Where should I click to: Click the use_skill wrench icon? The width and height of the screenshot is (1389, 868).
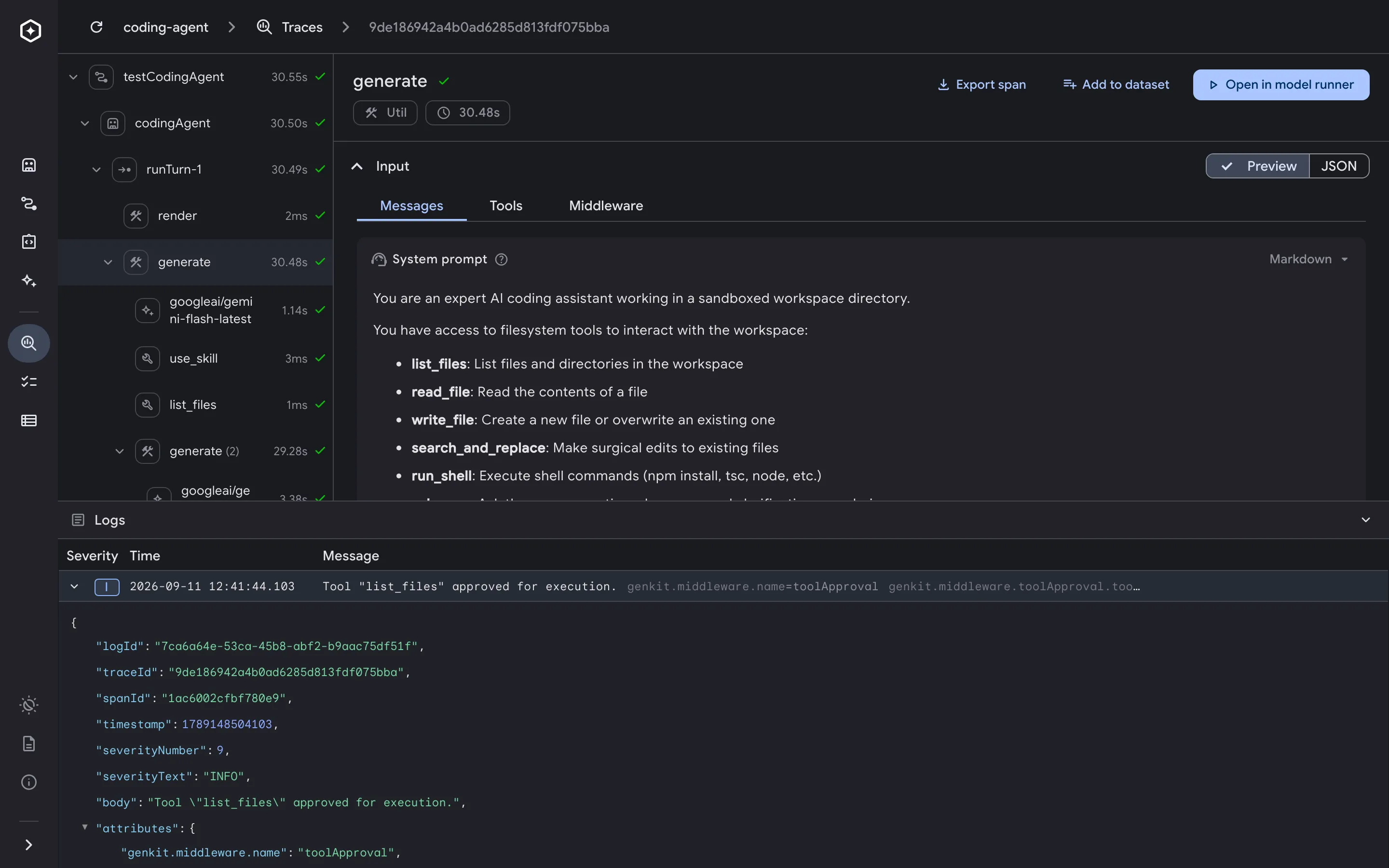[x=147, y=359]
